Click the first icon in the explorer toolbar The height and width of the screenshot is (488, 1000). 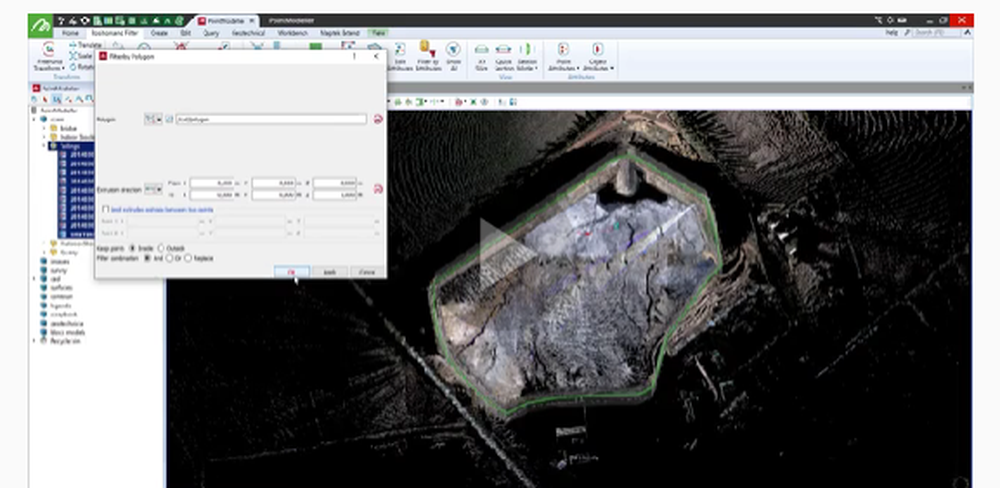coord(35,99)
